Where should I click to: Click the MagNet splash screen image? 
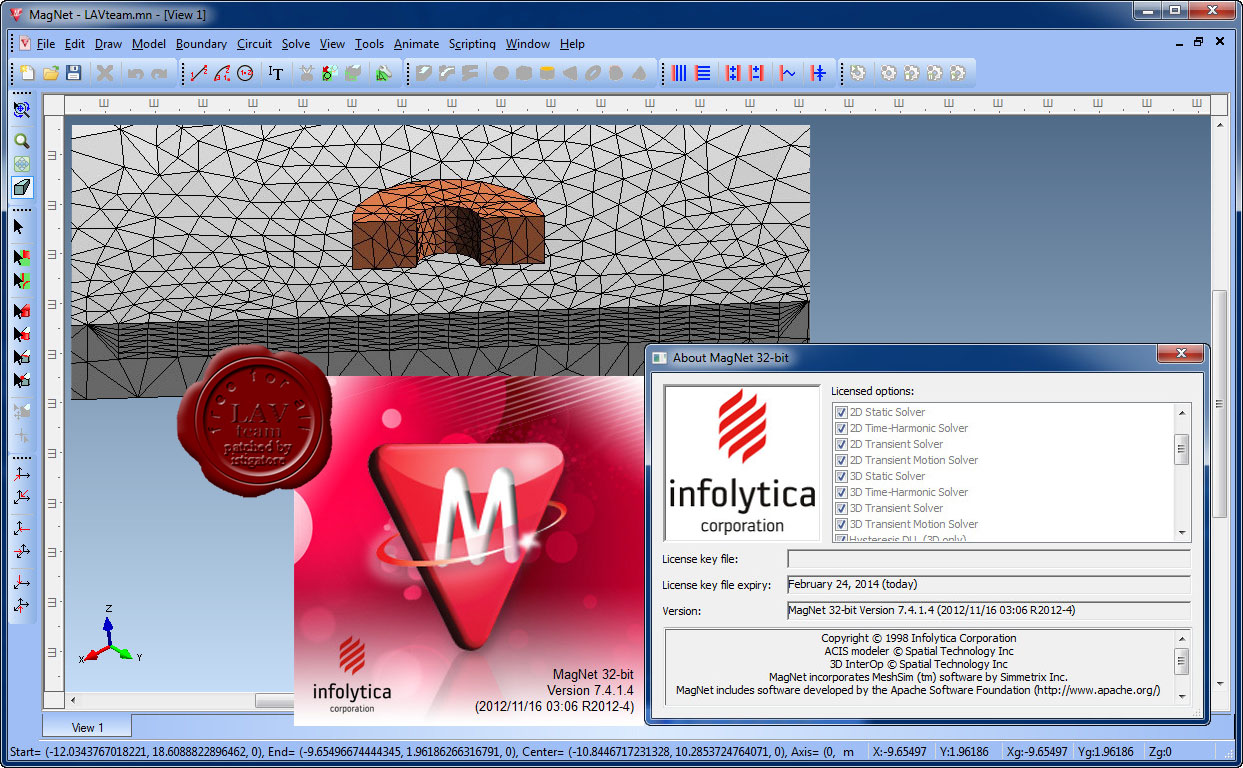point(468,550)
